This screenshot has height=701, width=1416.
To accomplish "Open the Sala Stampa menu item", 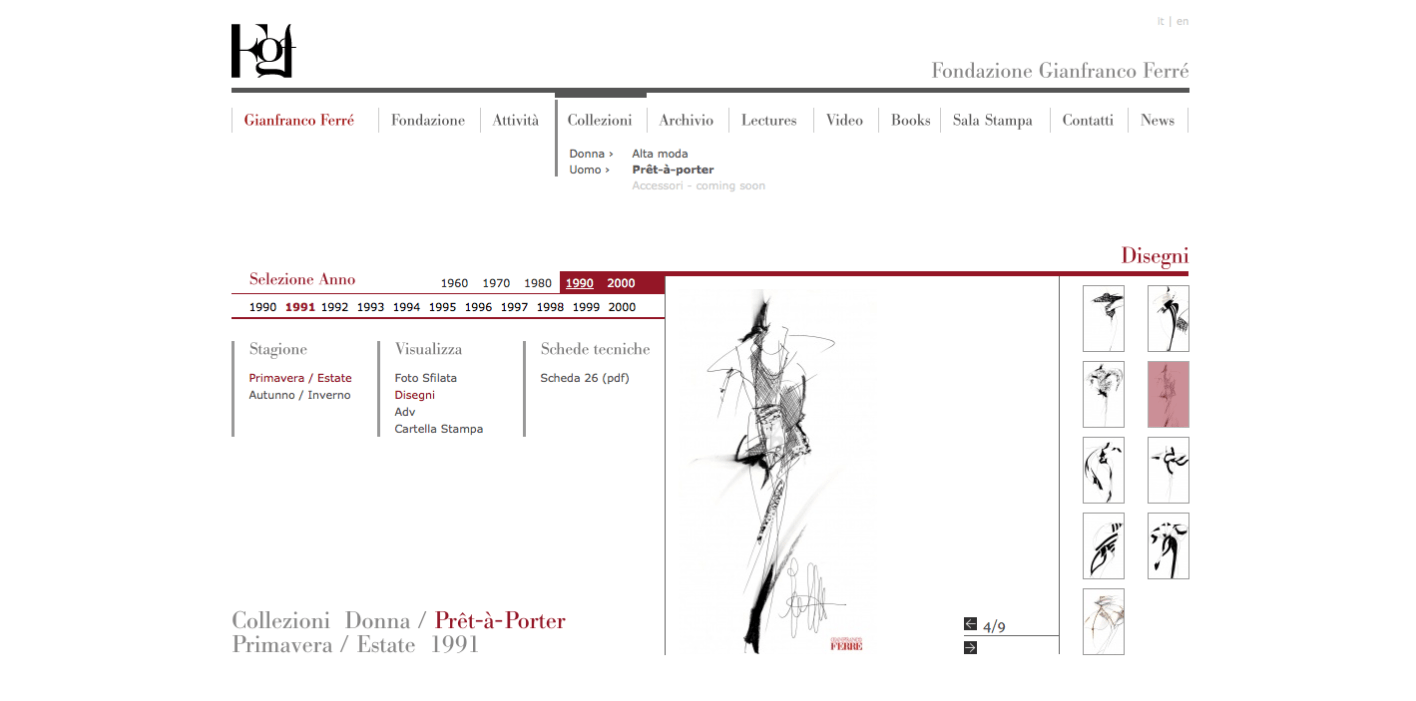I will [993, 120].
